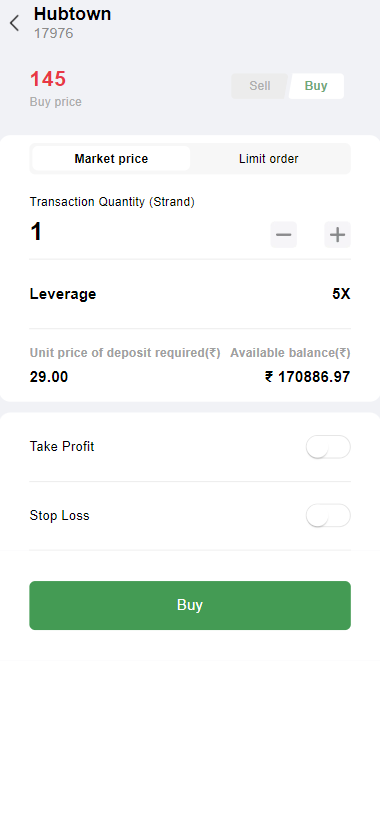380x823 pixels.
Task: Switch to the Sell side
Action: (x=260, y=86)
